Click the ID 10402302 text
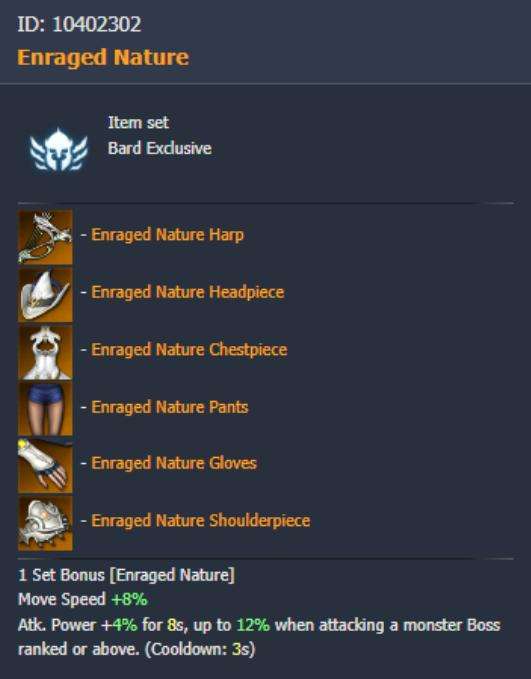 79,24
